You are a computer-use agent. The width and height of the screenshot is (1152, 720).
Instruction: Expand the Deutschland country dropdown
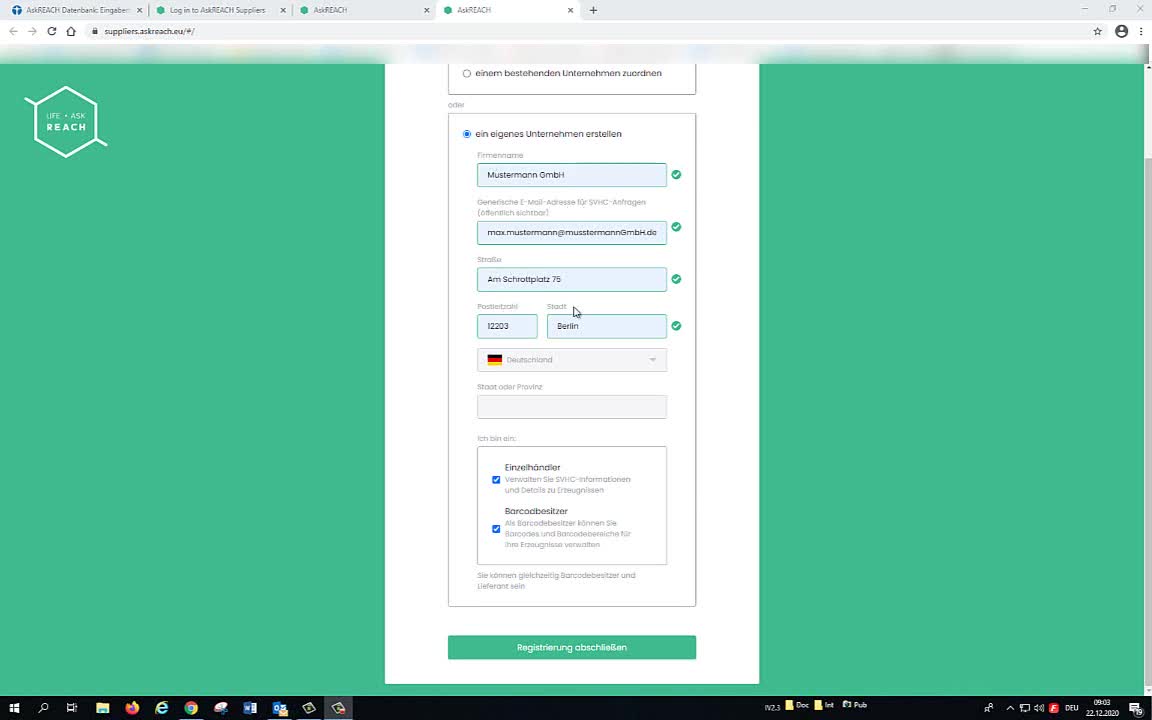(571, 360)
